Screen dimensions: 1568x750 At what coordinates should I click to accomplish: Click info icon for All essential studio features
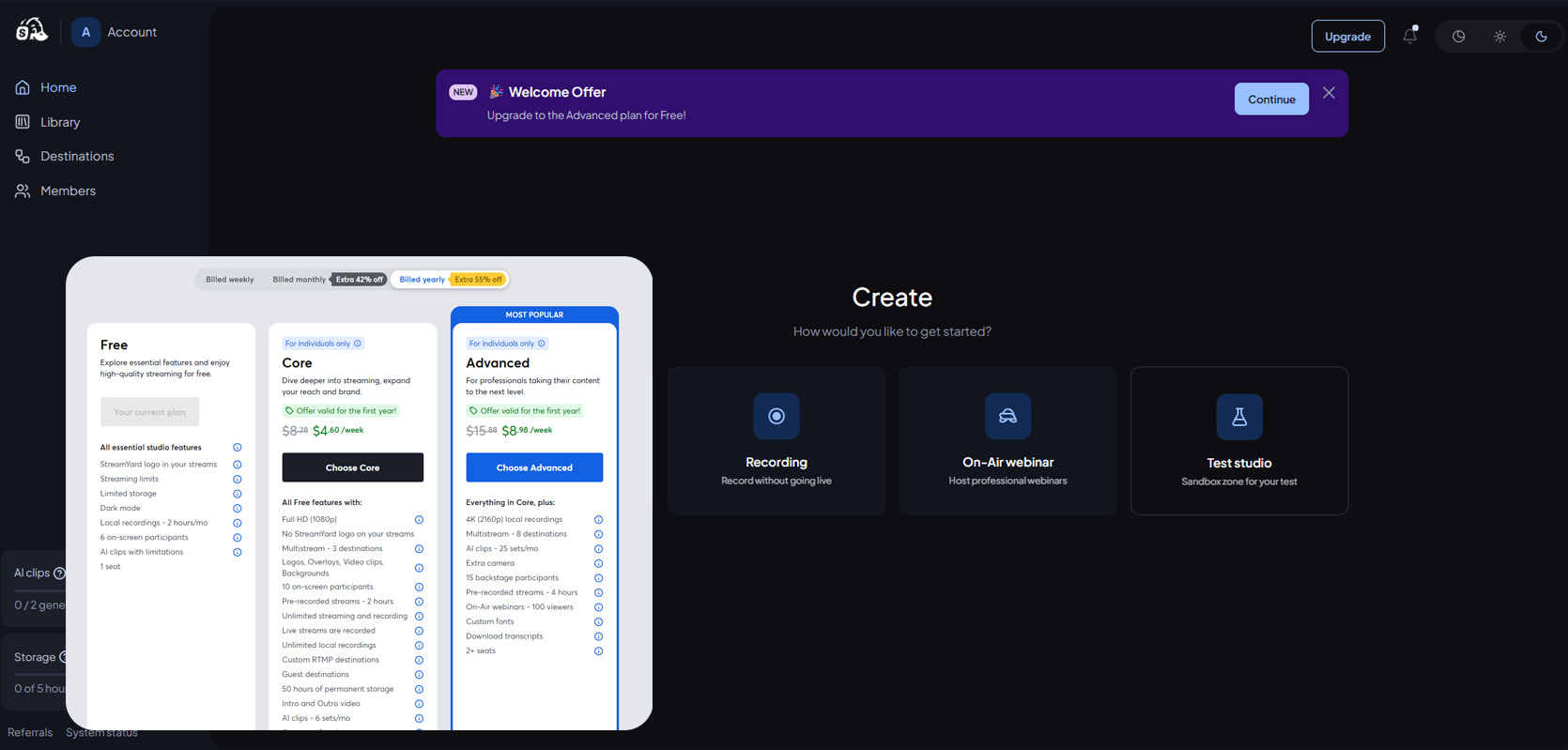[238, 448]
